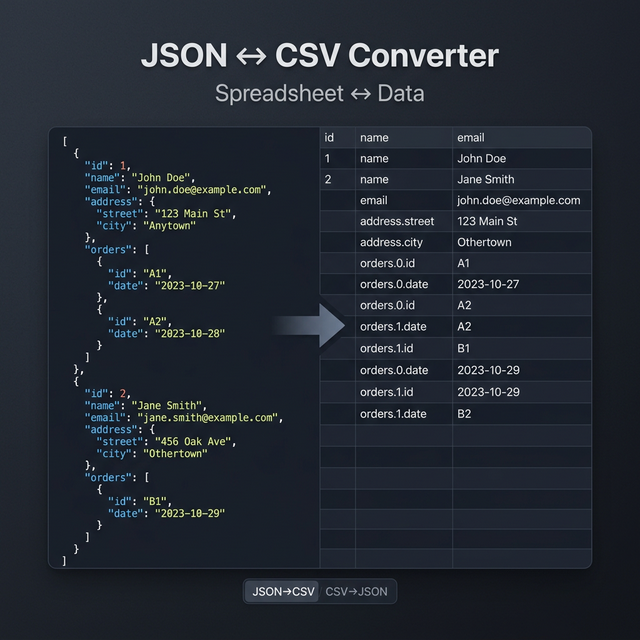Switch to JSON→CSV mode
The width and height of the screenshot is (640, 640).
pos(281,591)
